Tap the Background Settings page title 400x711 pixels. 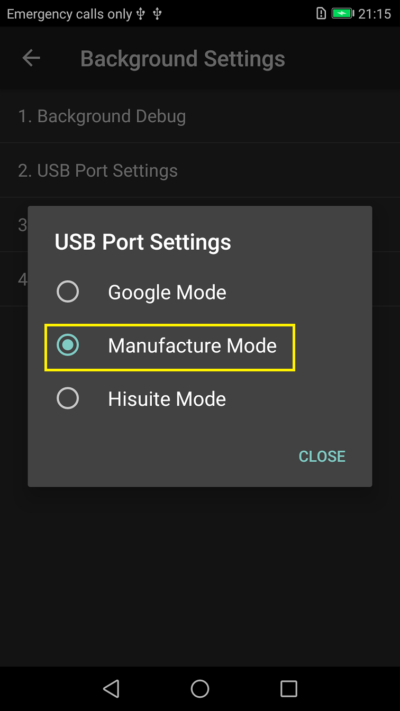coord(183,59)
